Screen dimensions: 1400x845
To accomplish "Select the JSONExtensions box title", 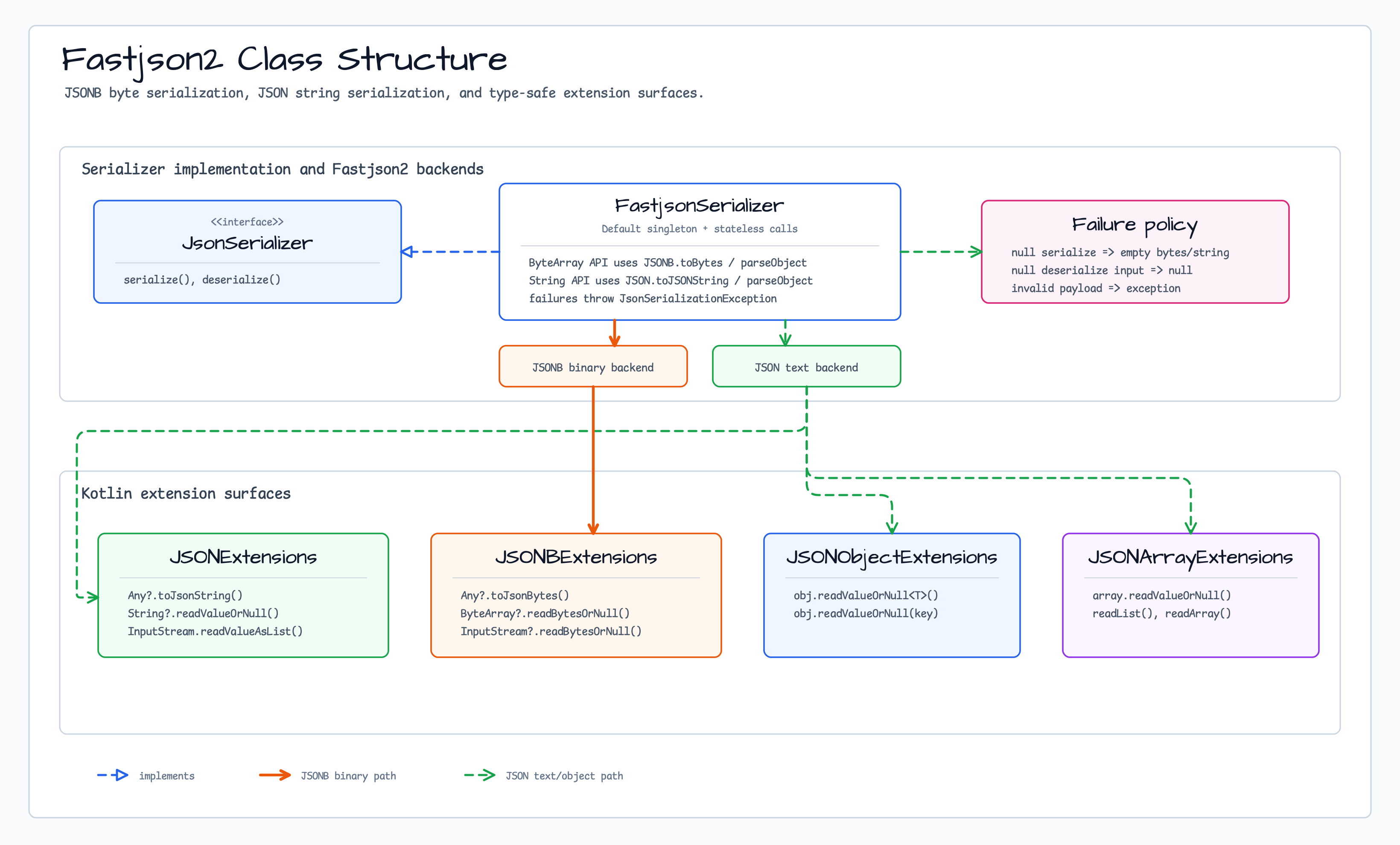I will (x=243, y=557).
